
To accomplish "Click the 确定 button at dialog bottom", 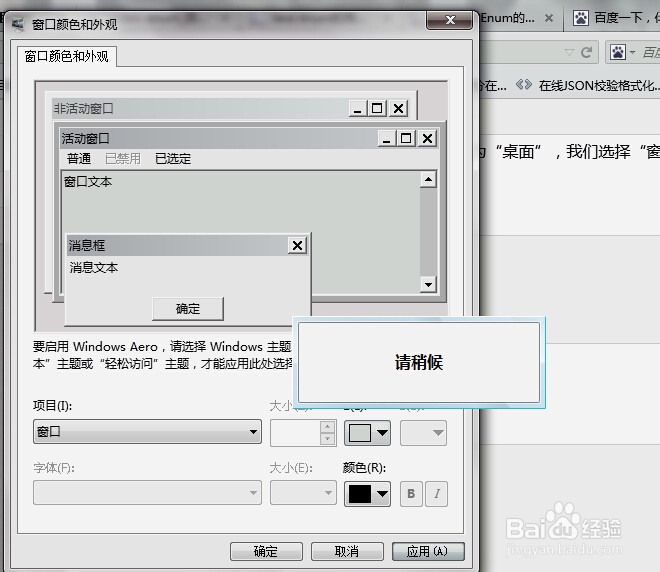I will (266, 551).
